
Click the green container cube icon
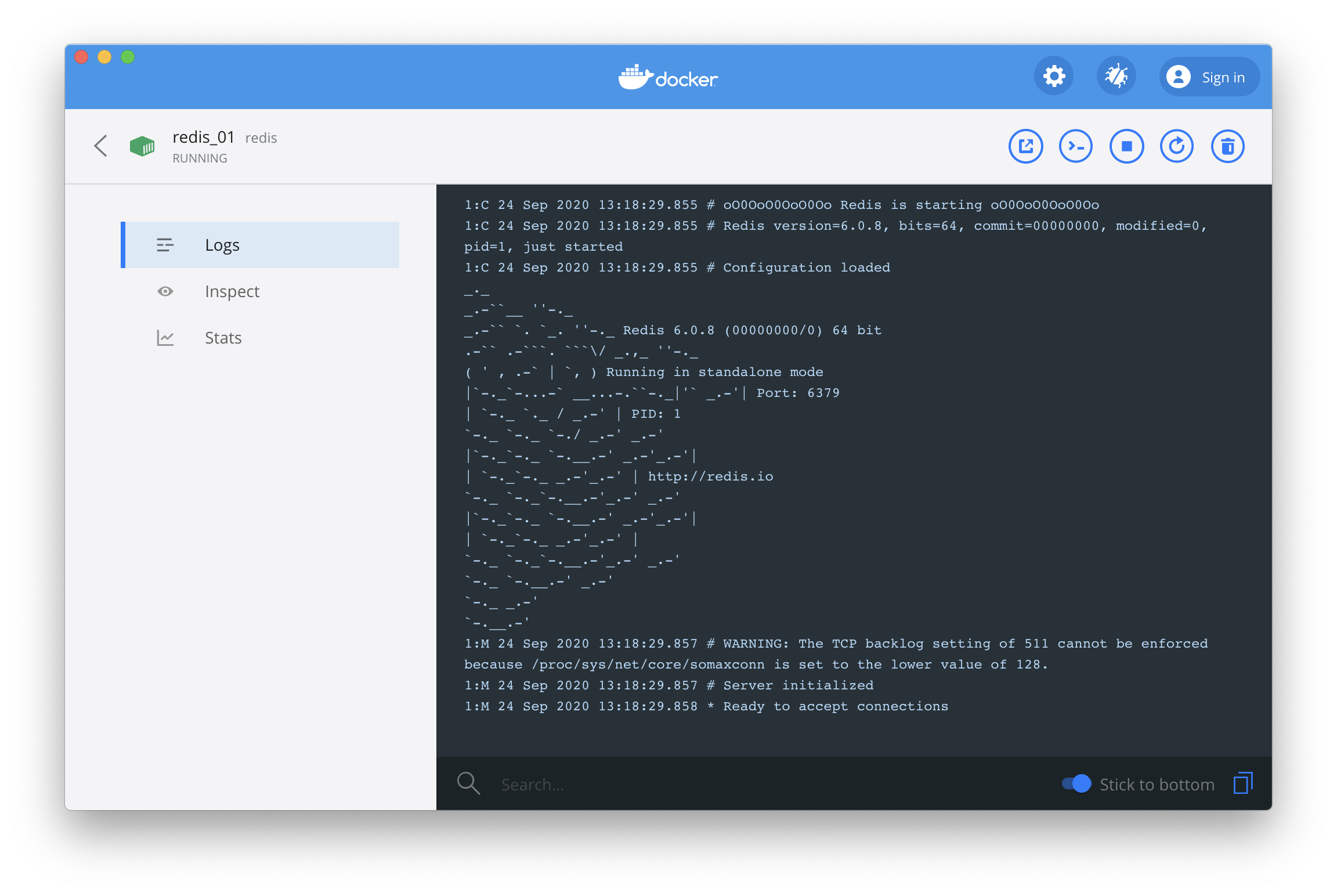click(x=142, y=146)
